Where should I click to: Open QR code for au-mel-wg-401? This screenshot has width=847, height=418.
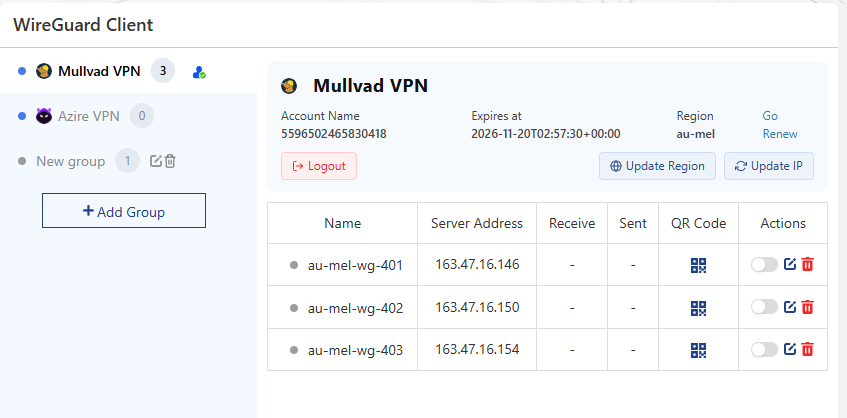pyautogui.click(x=698, y=265)
